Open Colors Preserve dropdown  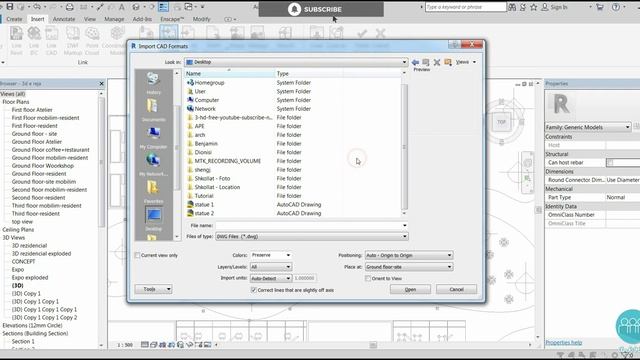tap(271, 255)
